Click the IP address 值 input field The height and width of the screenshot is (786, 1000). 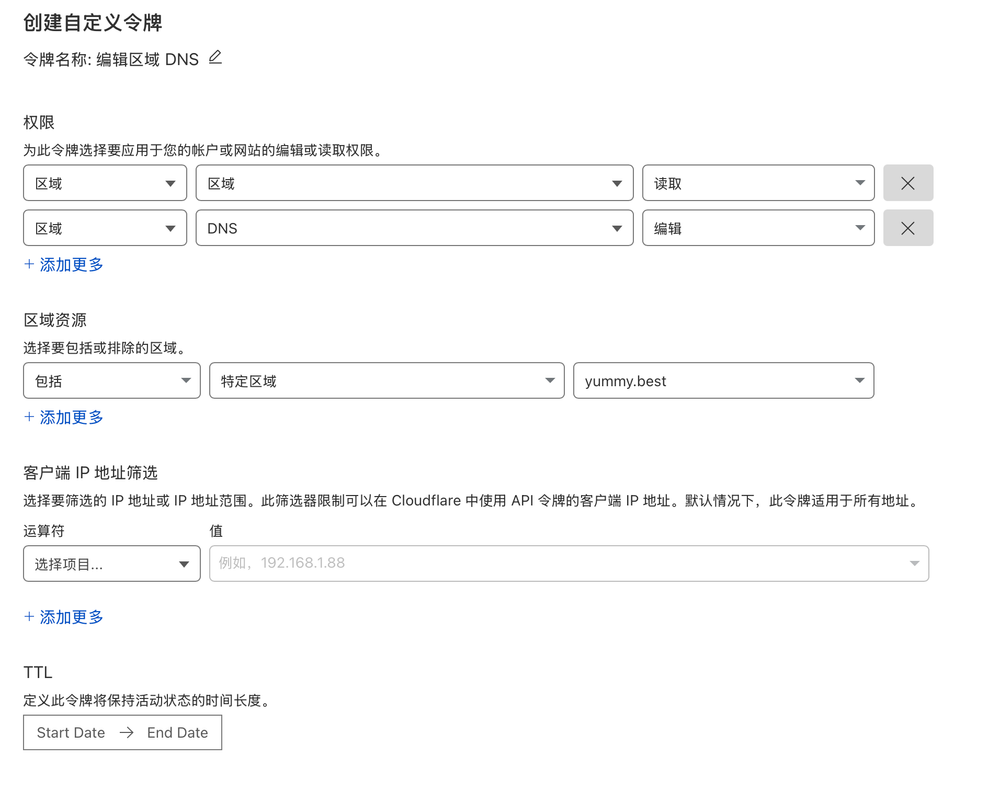[560, 563]
